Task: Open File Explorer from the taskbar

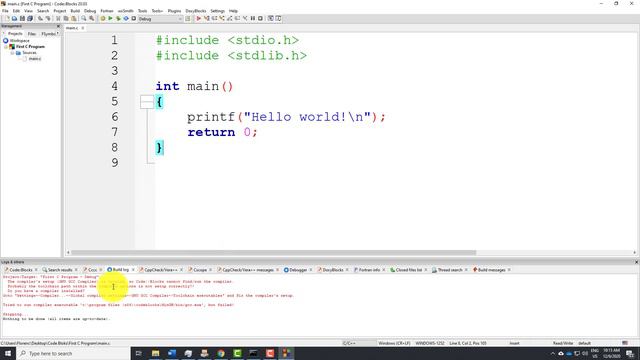Action: [155, 353]
